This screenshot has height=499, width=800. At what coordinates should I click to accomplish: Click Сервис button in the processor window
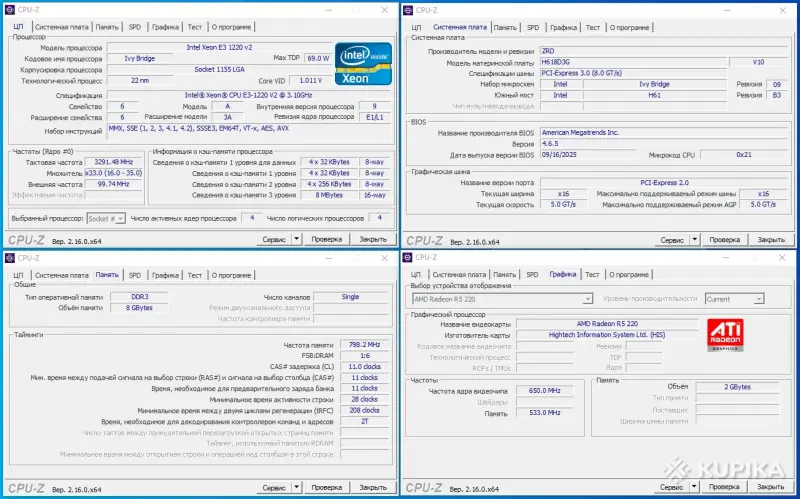click(x=274, y=239)
